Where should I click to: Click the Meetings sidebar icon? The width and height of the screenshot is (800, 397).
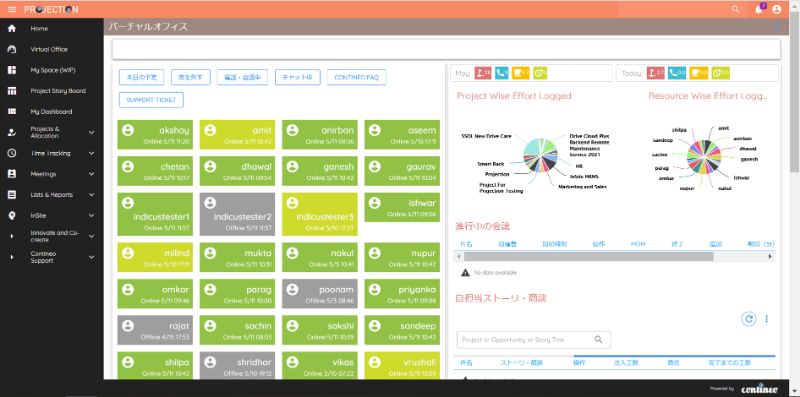(x=12, y=174)
